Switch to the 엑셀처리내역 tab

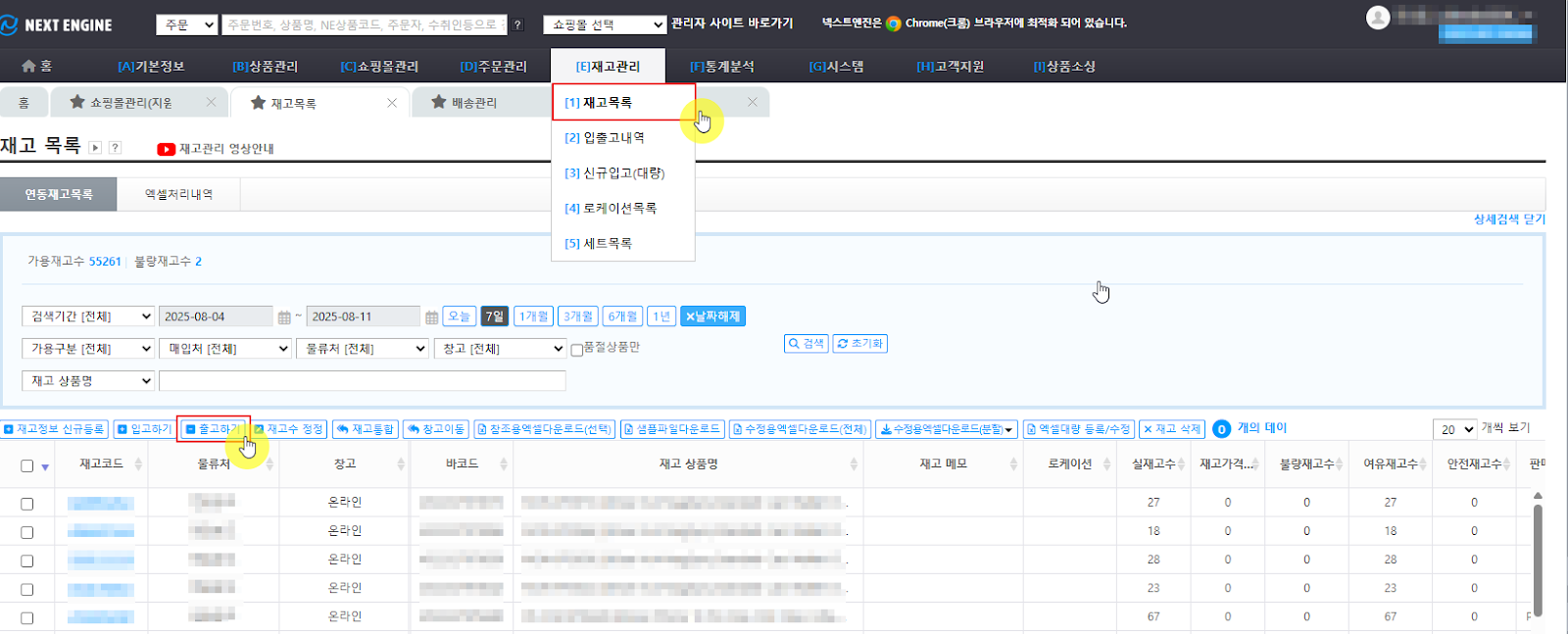pos(178,194)
